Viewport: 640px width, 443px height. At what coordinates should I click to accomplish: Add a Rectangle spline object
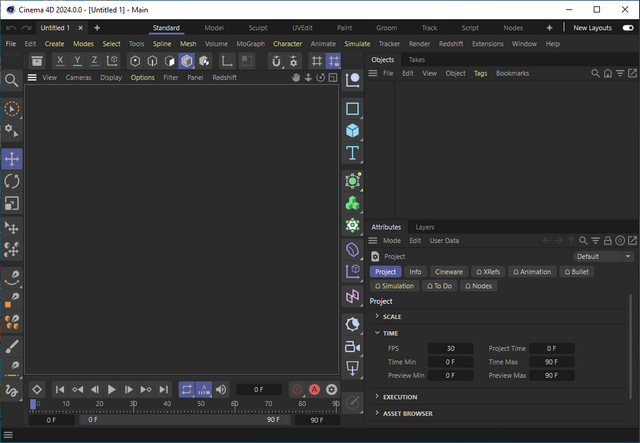(352, 109)
